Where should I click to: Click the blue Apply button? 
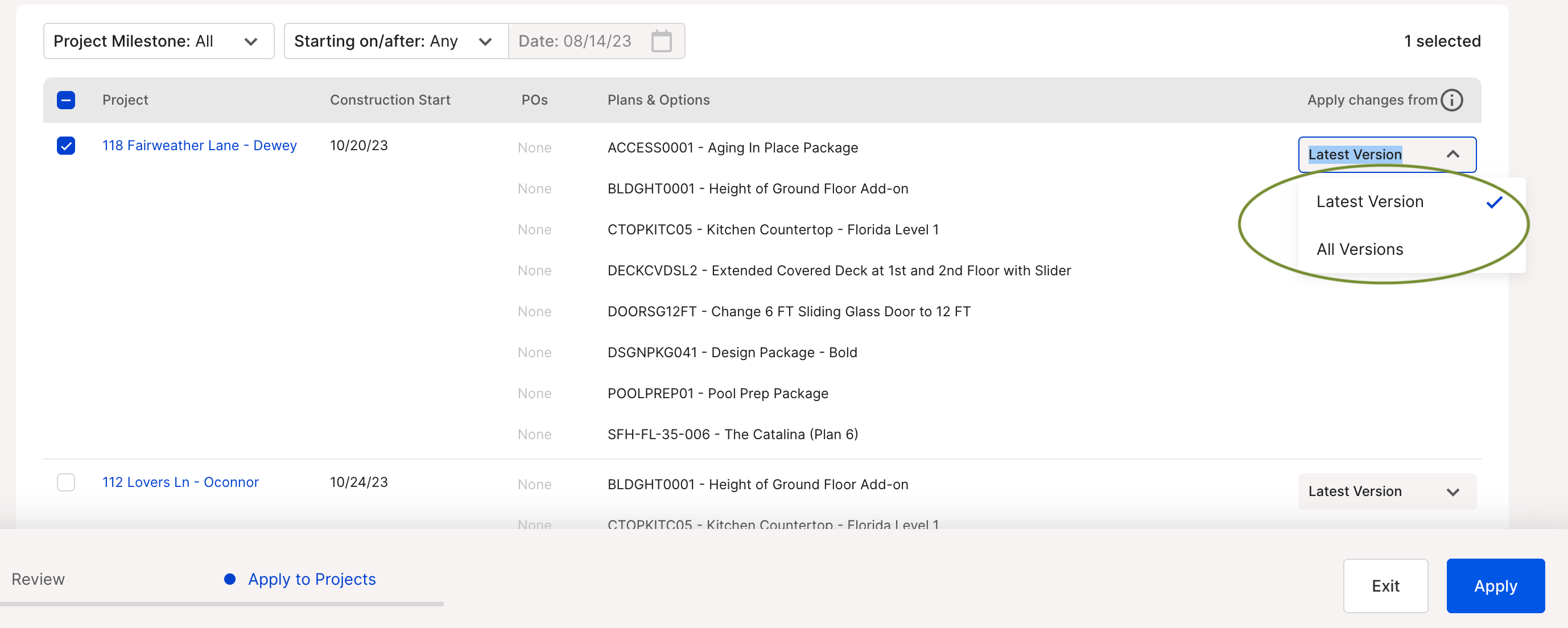pos(1495,585)
